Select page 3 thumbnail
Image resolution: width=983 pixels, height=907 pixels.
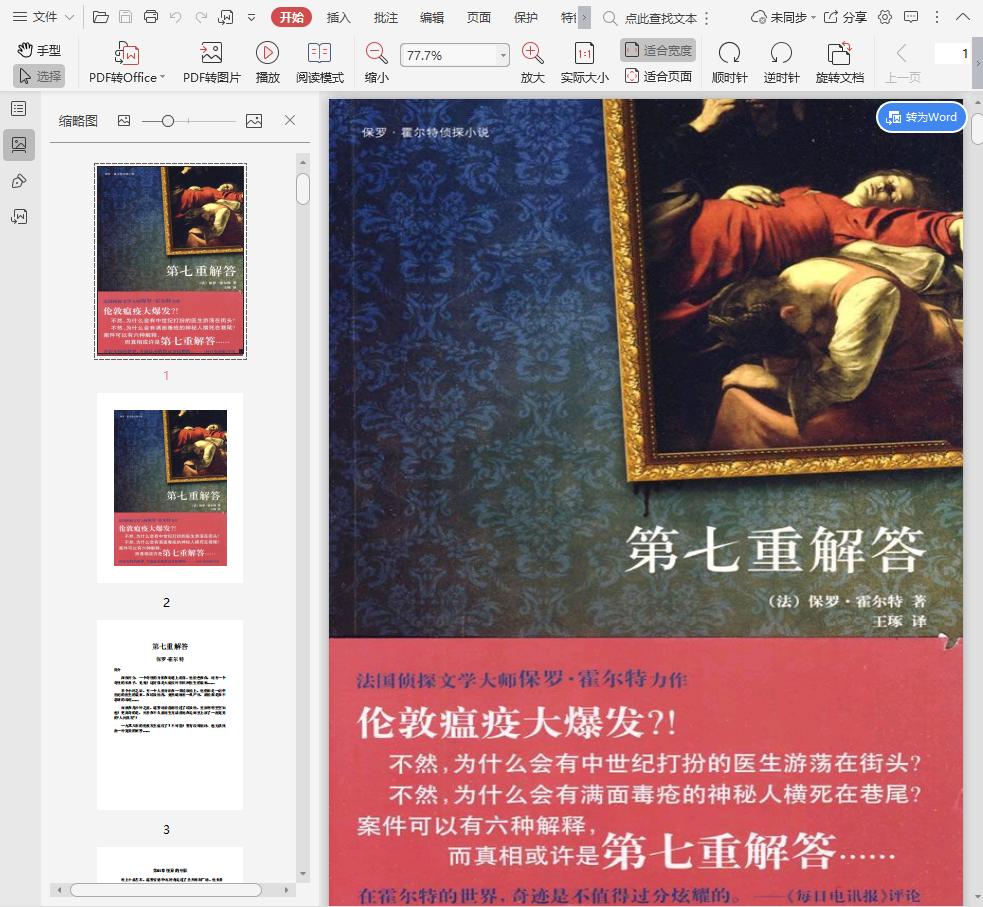[170, 715]
